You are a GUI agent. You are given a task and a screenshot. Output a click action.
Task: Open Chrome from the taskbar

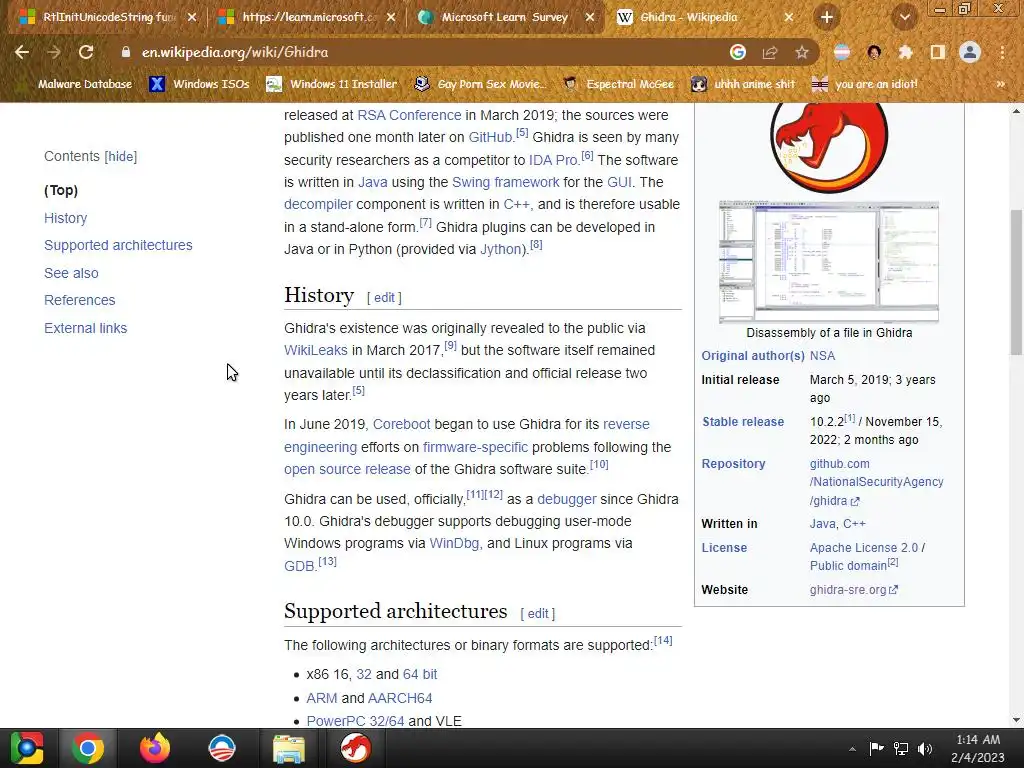[88, 748]
